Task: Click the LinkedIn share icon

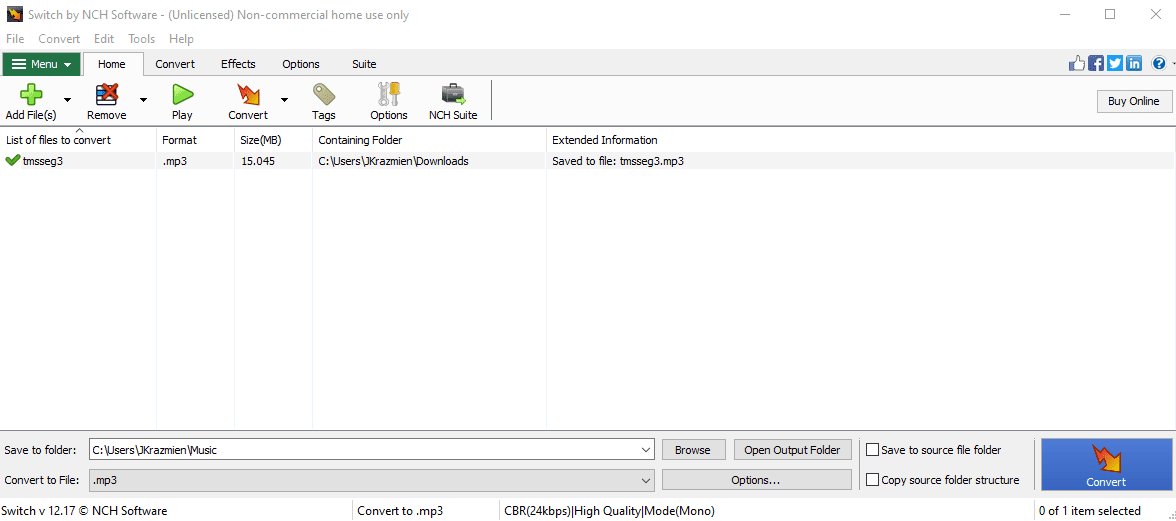Action: 1134,64
